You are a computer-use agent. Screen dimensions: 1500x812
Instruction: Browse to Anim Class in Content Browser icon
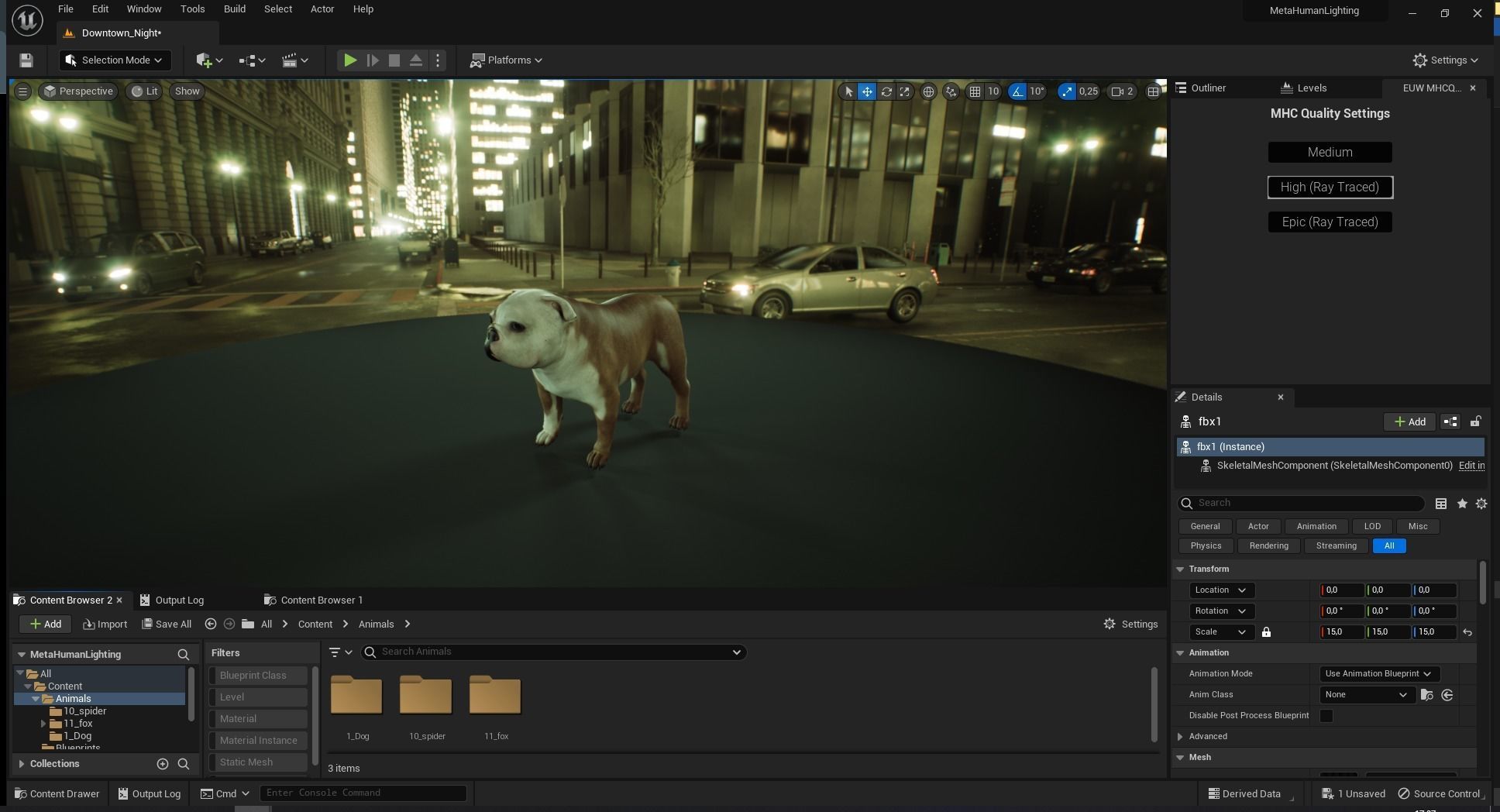pyautogui.click(x=1426, y=695)
